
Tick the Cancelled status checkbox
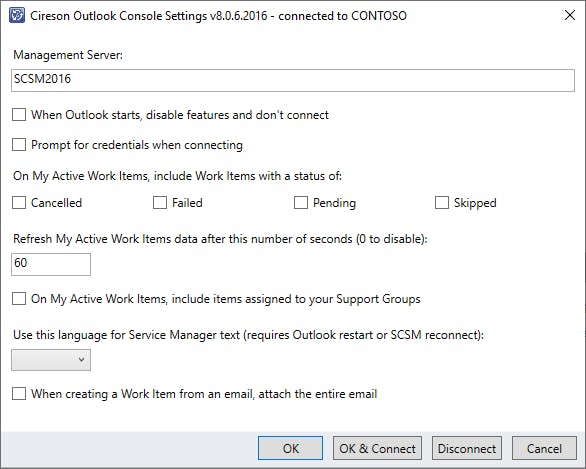(x=19, y=203)
